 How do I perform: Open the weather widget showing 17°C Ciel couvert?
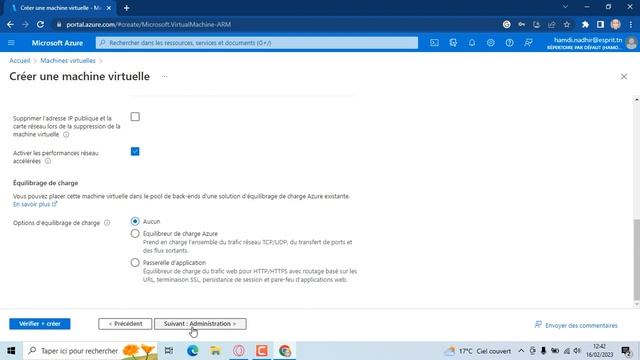pos(478,351)
